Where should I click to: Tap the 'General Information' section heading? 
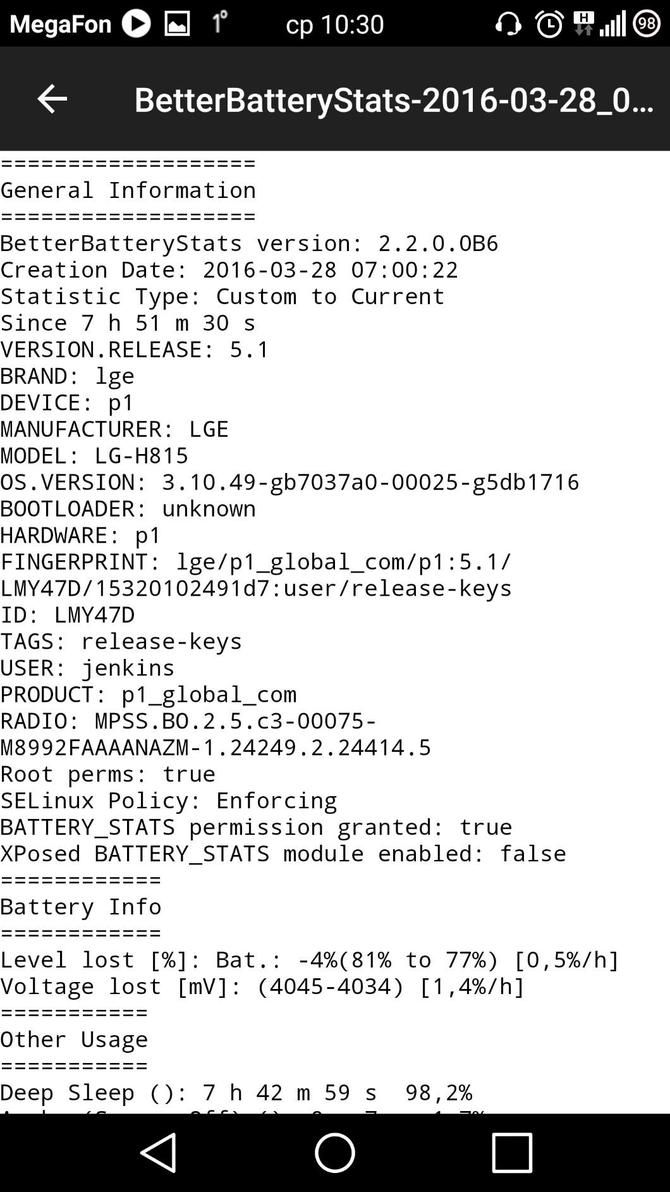coord(128,190)
